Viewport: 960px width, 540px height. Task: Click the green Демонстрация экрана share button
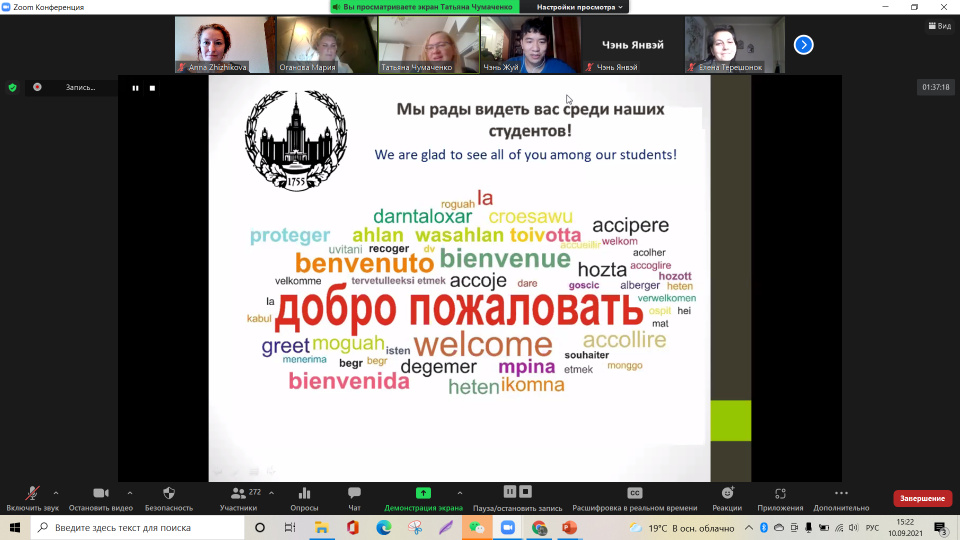[423, 494]
